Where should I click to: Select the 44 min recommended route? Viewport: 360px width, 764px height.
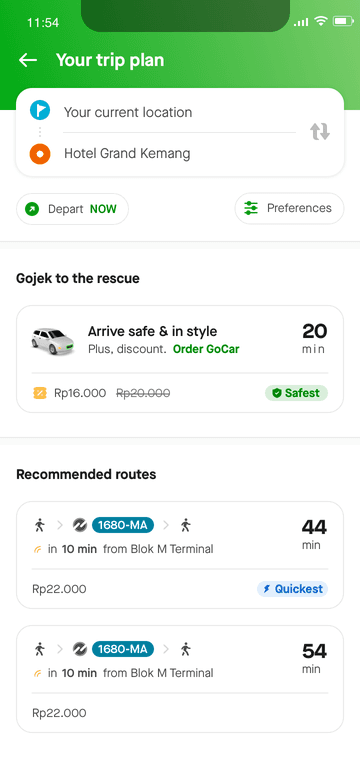point(180,555)
